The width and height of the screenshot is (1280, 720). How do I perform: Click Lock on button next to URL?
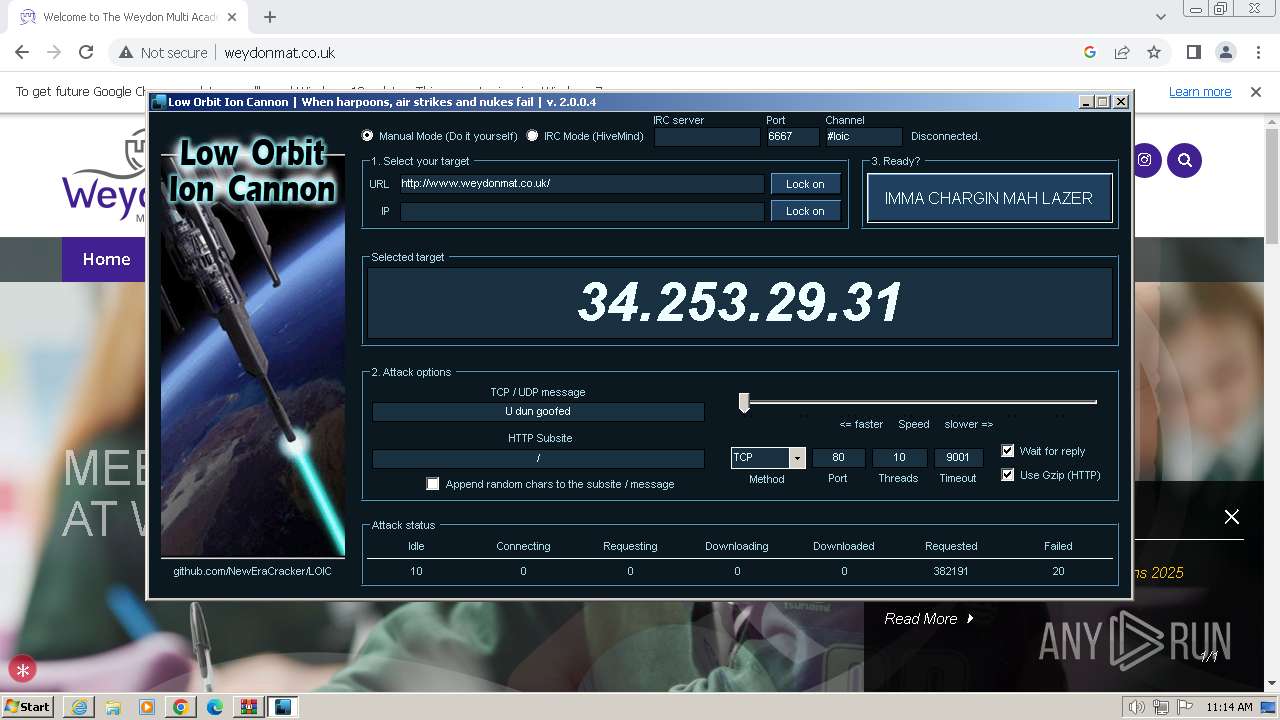(x=805, y=184)
